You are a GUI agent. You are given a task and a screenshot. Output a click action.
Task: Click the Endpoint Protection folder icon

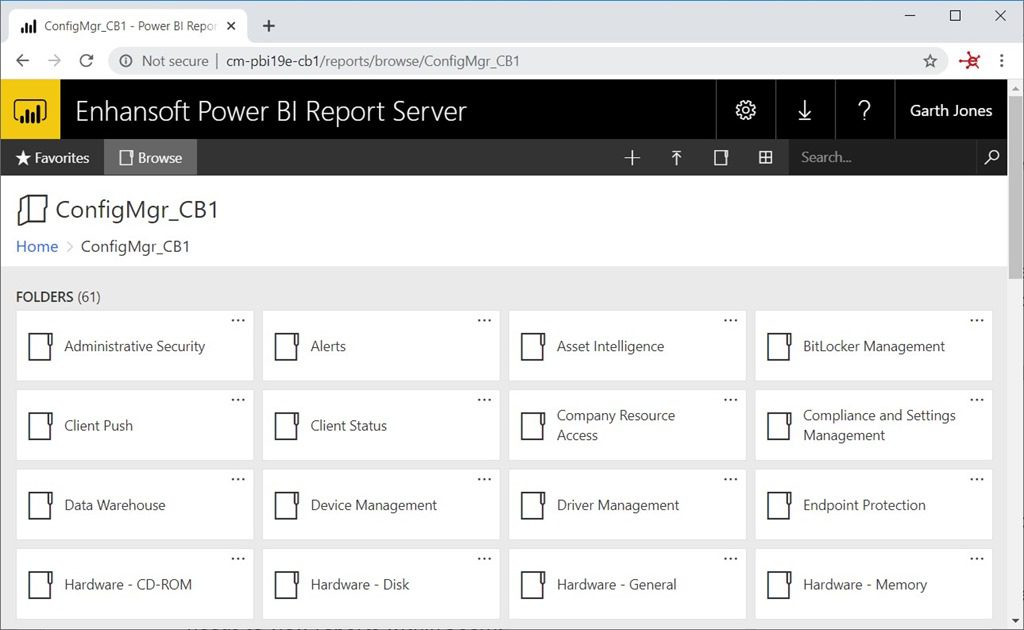(x=779, y=504)
